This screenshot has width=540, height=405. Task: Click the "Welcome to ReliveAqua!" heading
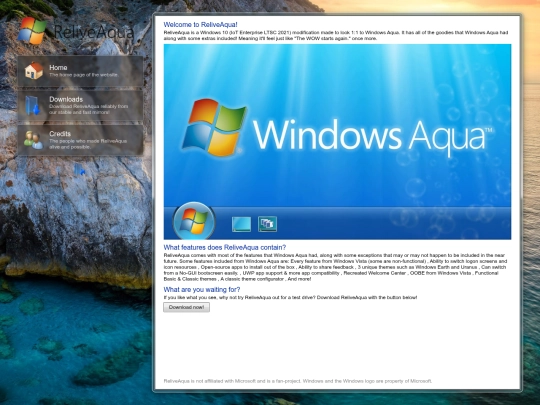pos(200,24)
